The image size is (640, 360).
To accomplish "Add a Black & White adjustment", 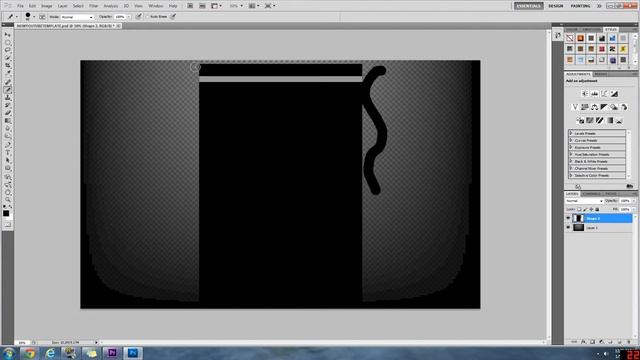I will (x=604, y=107).
